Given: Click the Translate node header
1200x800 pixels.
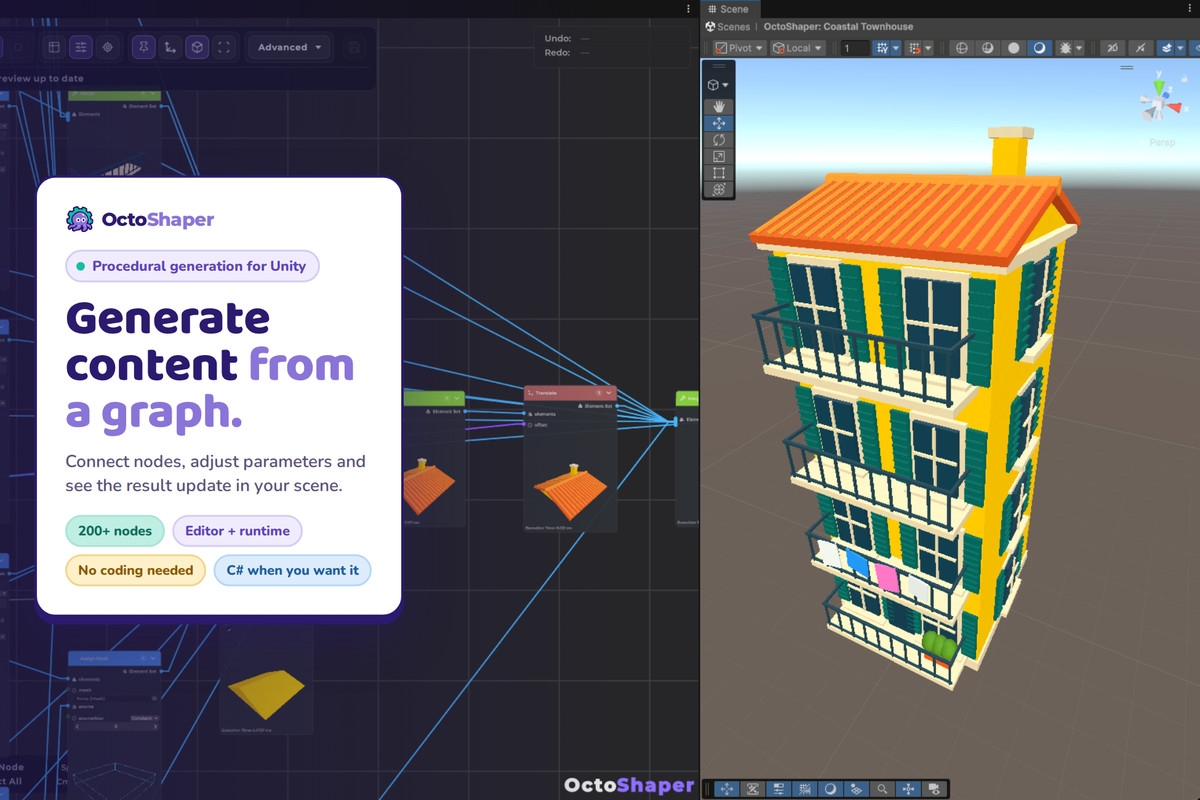Looking at the screenshot, I should (x=571, y=394).
